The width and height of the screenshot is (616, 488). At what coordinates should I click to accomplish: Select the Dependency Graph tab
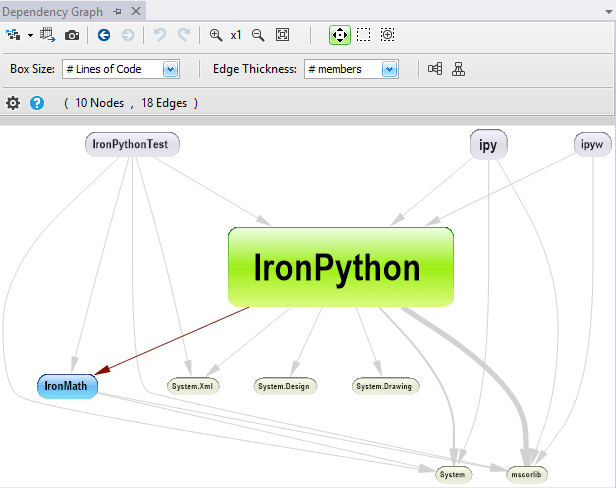coord(52,11)
